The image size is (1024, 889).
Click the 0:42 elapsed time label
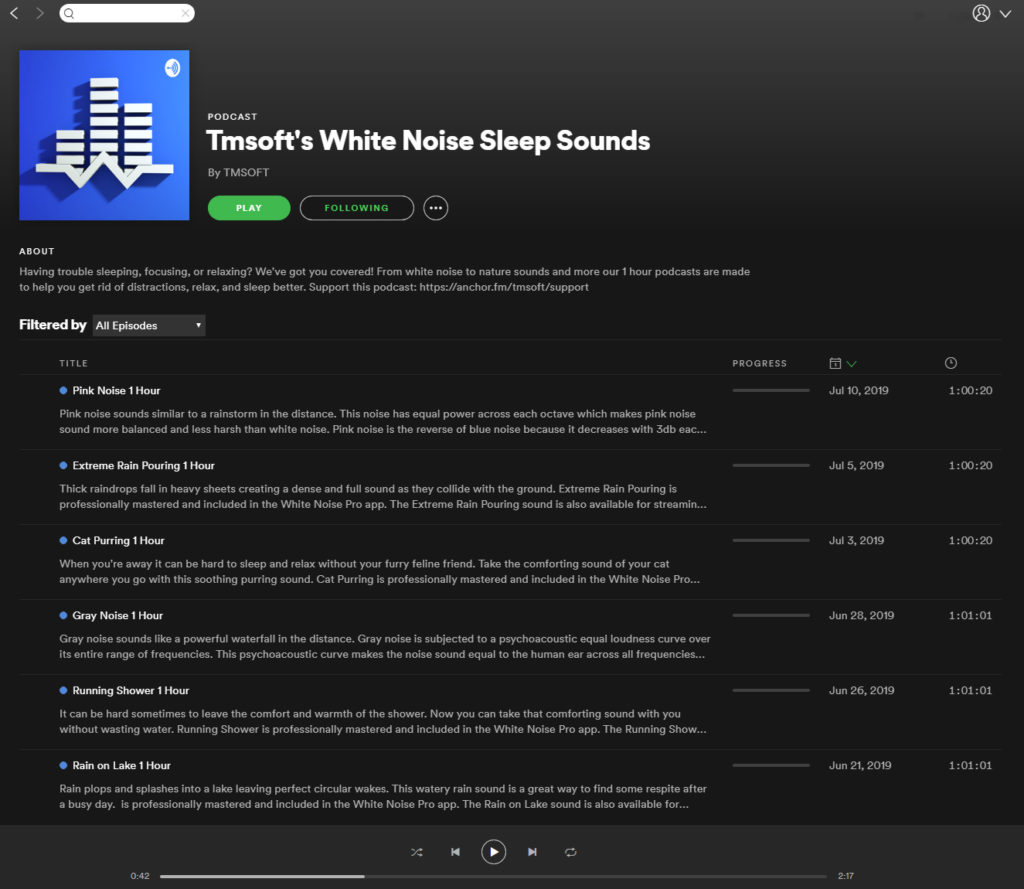coord(140,876)
